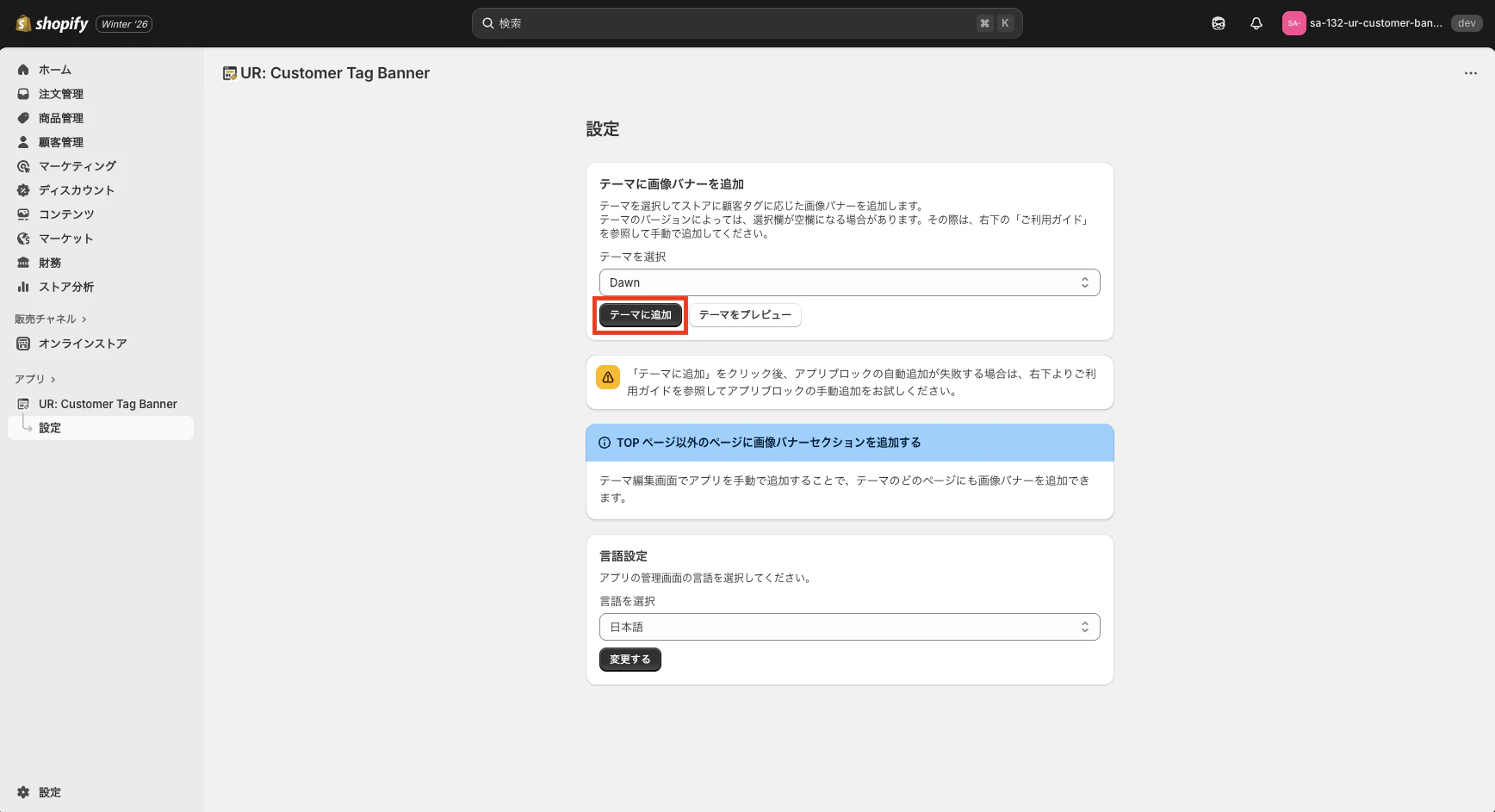Viewport: 1495px width, 812px height.
Task: Click the 言語を選択 label
Action: click(628, 601)
